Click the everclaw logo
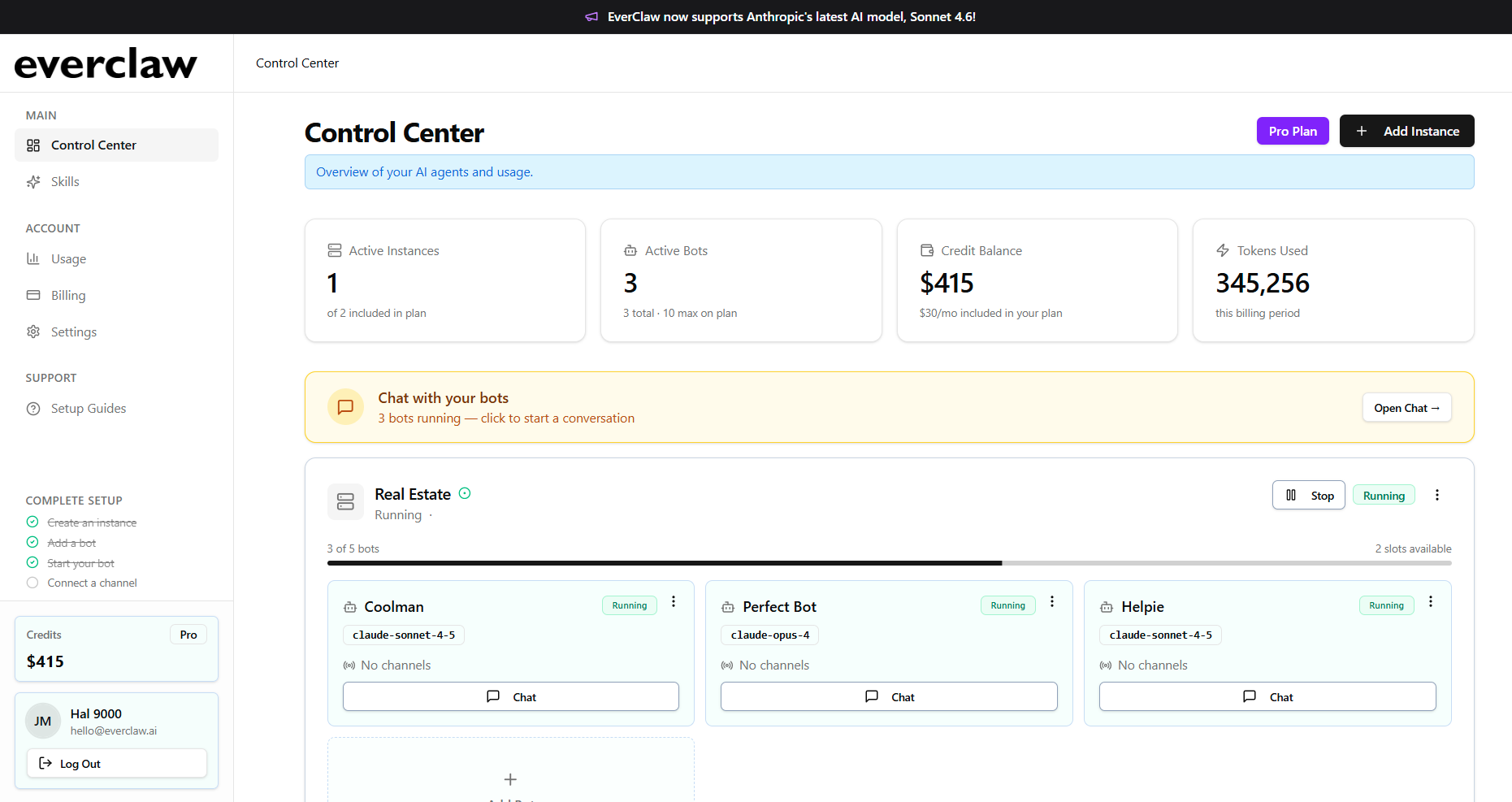Viewport: 1512px width, 802px height. [x=106, y=63]
